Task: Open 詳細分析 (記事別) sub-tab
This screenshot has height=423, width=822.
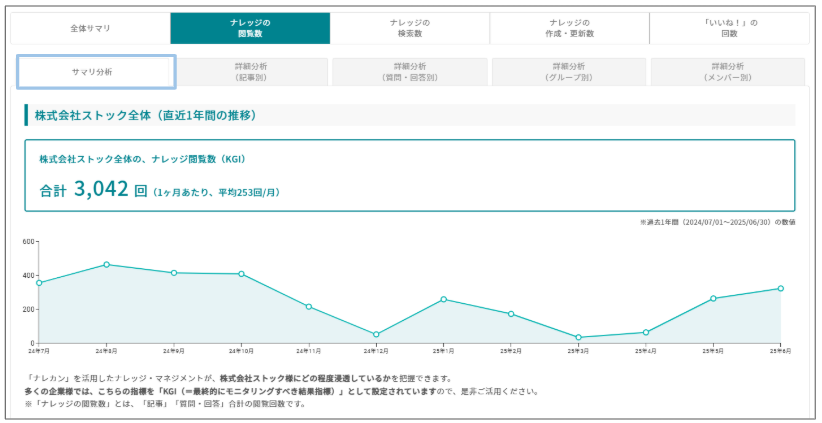Action: tap(251, 72)
